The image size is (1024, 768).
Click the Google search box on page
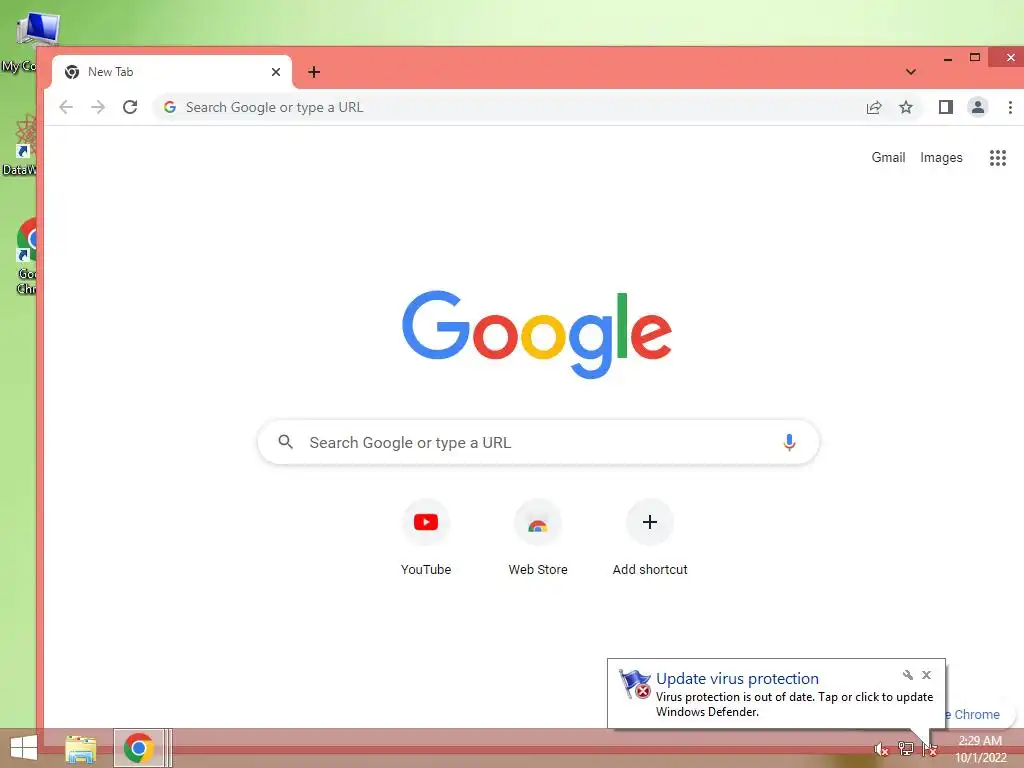point(538,442)
